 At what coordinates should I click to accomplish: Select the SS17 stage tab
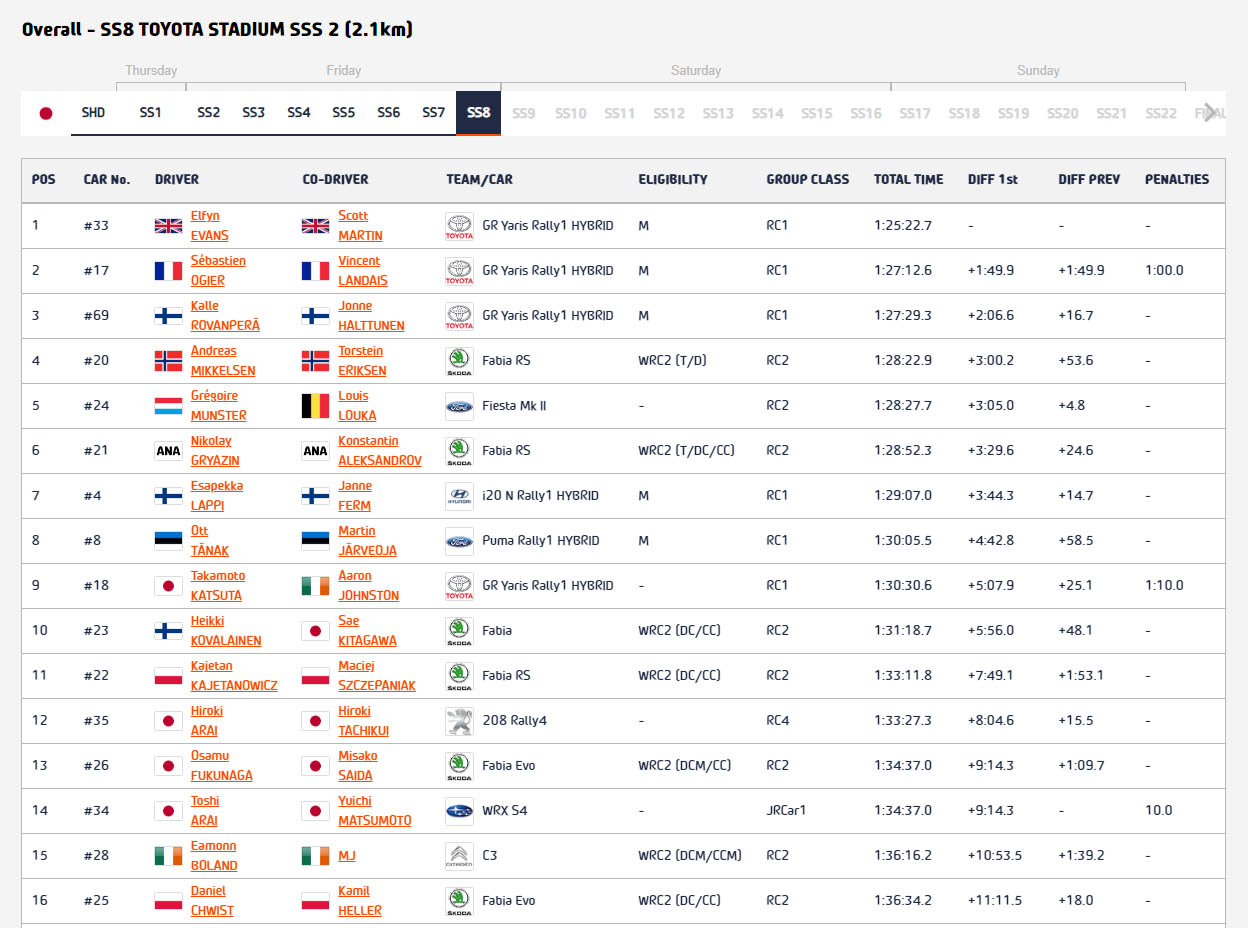click(x=914, y=113)
